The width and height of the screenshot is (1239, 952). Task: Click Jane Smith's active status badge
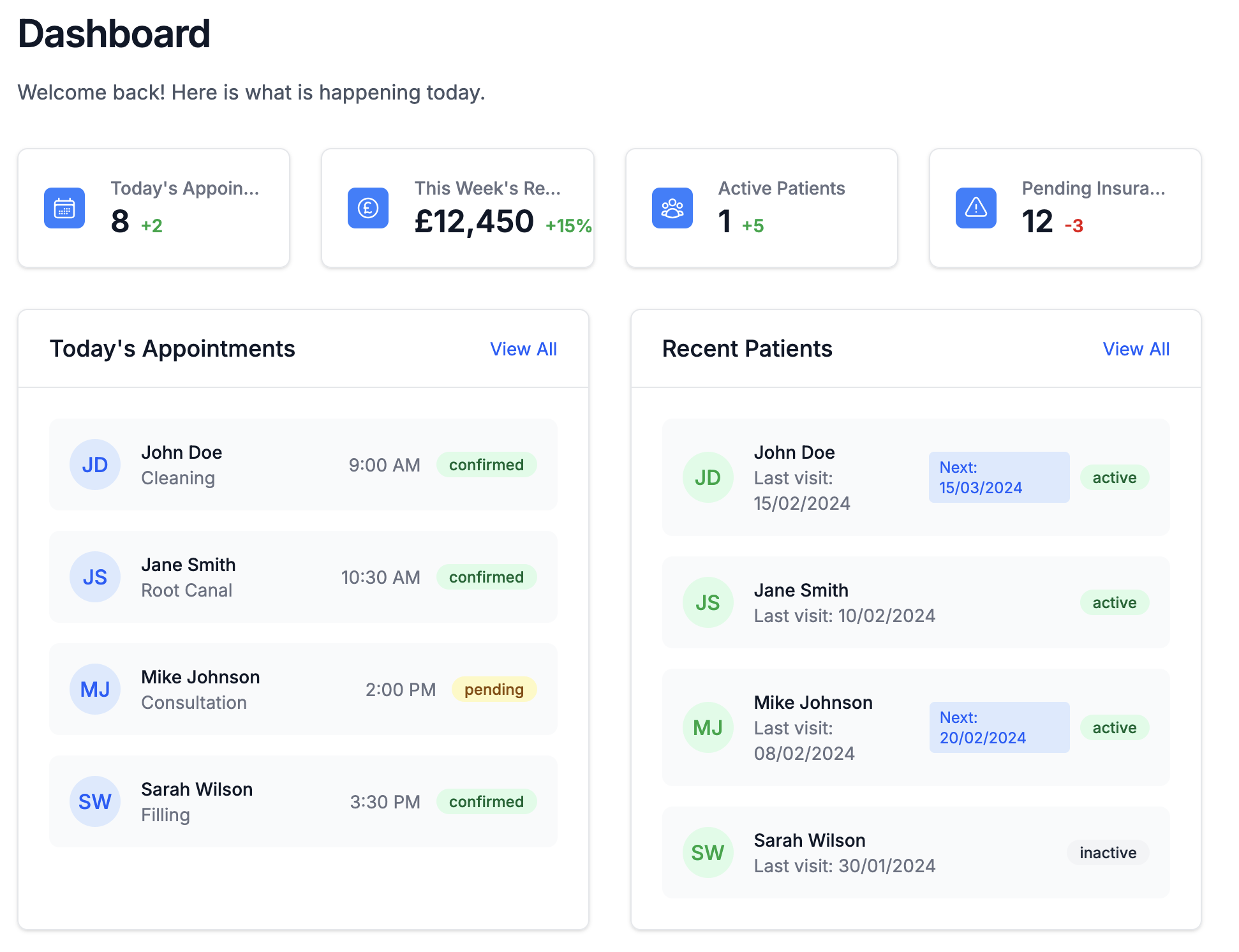tap(1115, 602)
